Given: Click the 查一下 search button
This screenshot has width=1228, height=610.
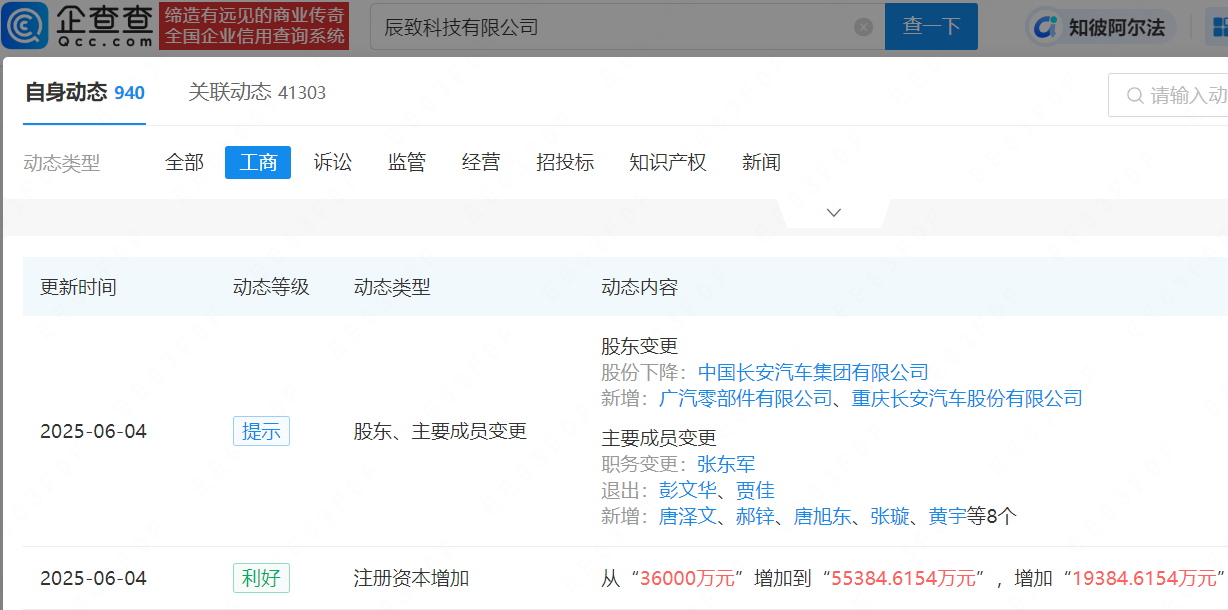Looking at the screenshot, I should pyautogui.click(x=931, y=27).
